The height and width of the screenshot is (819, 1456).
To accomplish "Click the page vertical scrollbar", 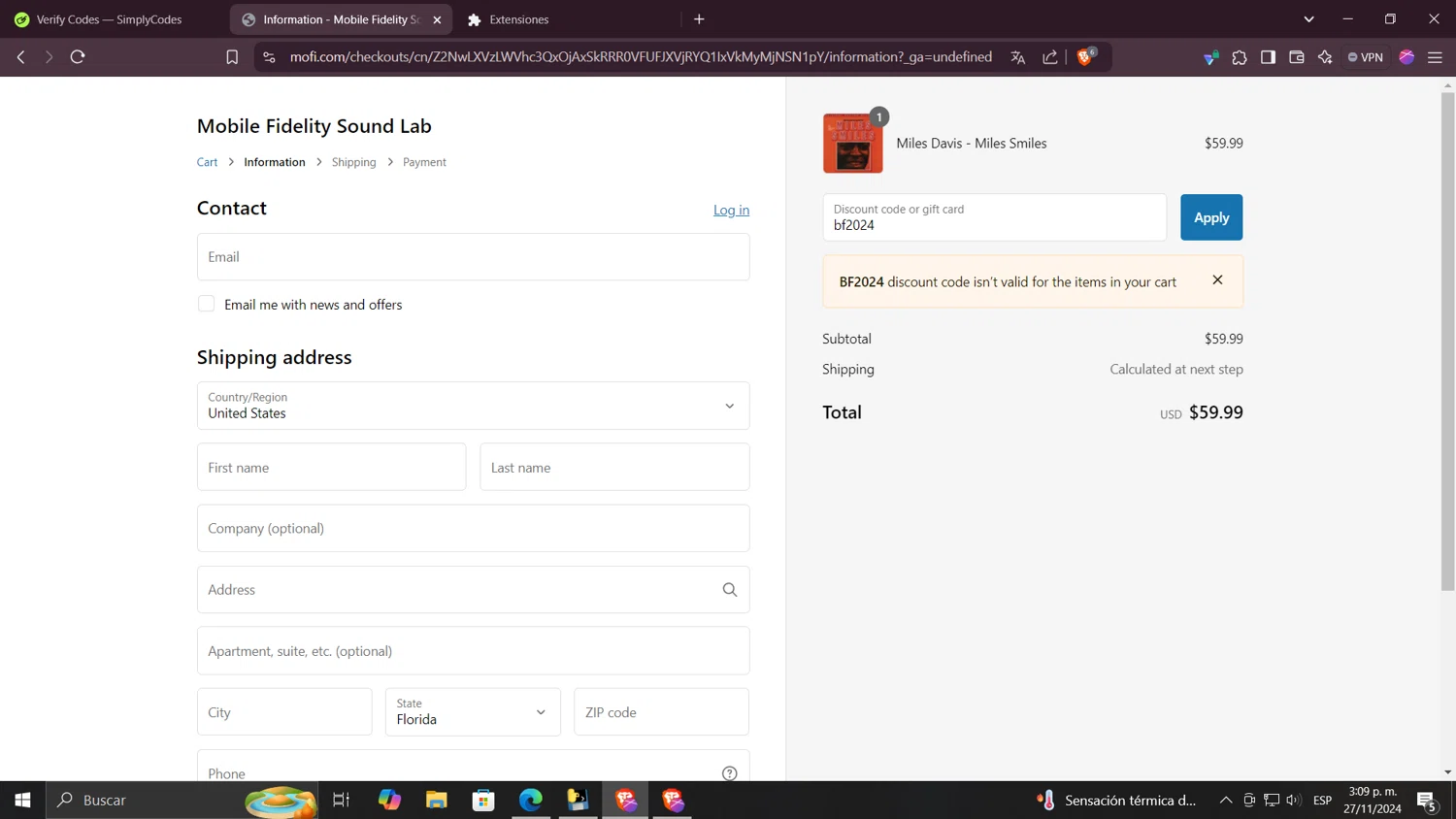I will click(1447, 341).
